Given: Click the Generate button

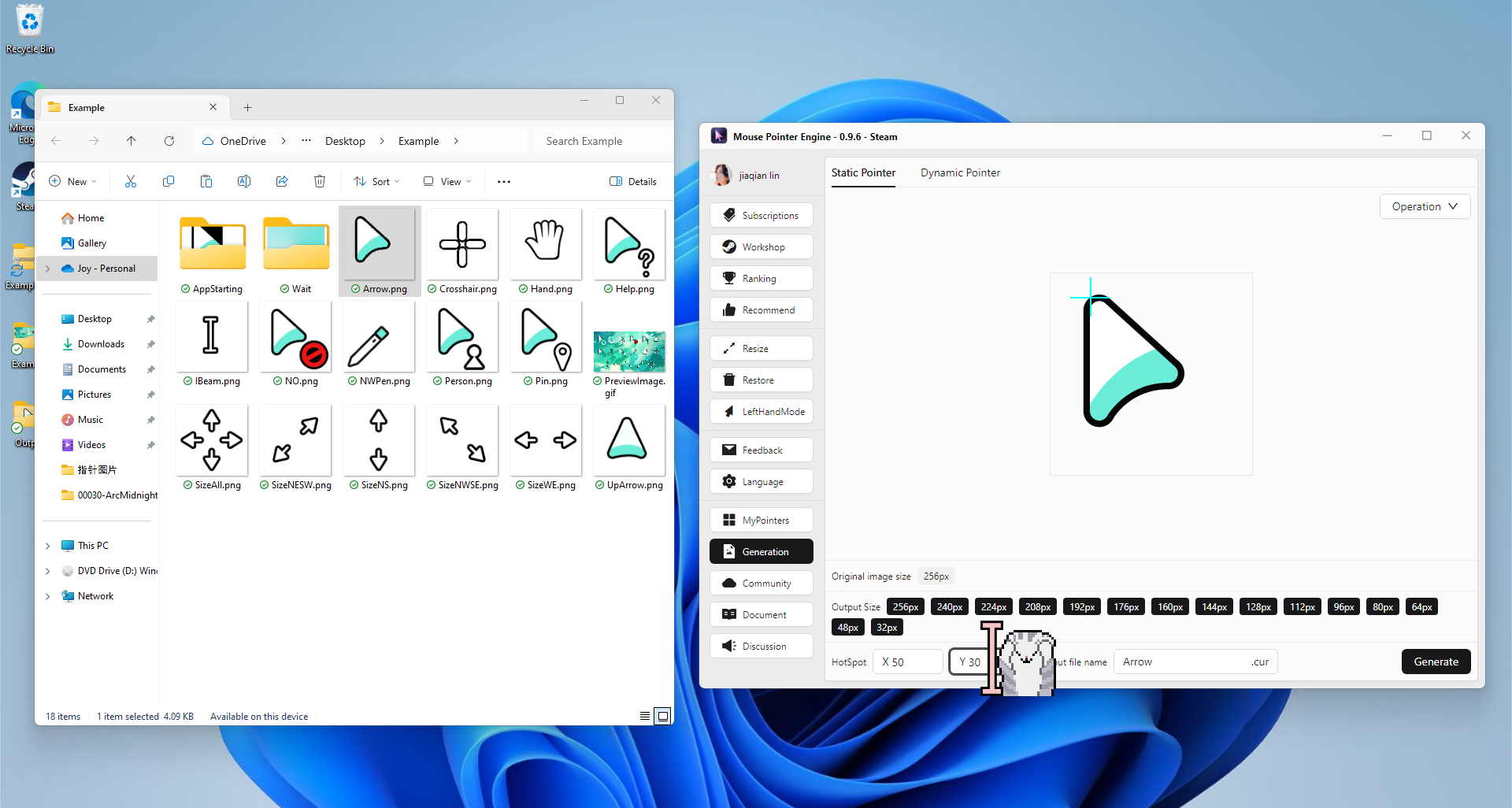Looking at the screenshot, I should pos(1435,662).
